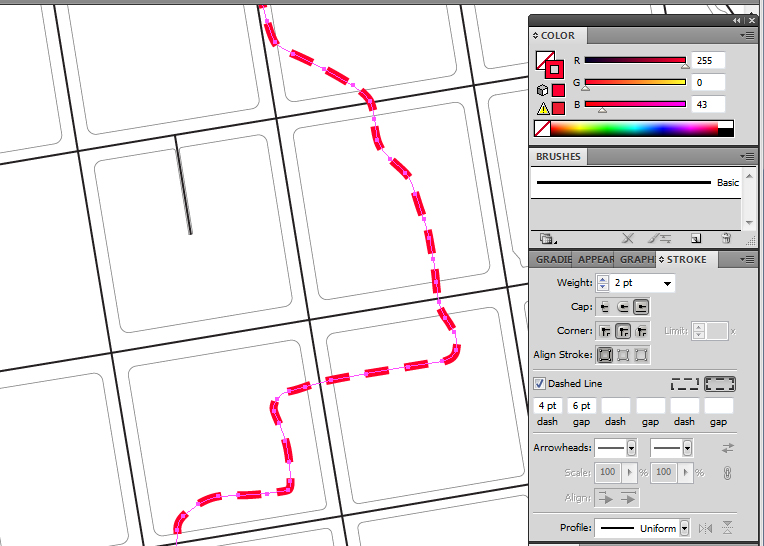764x546 pixels.
Task: Click the B blue color slider
Action: click(635, 104)
